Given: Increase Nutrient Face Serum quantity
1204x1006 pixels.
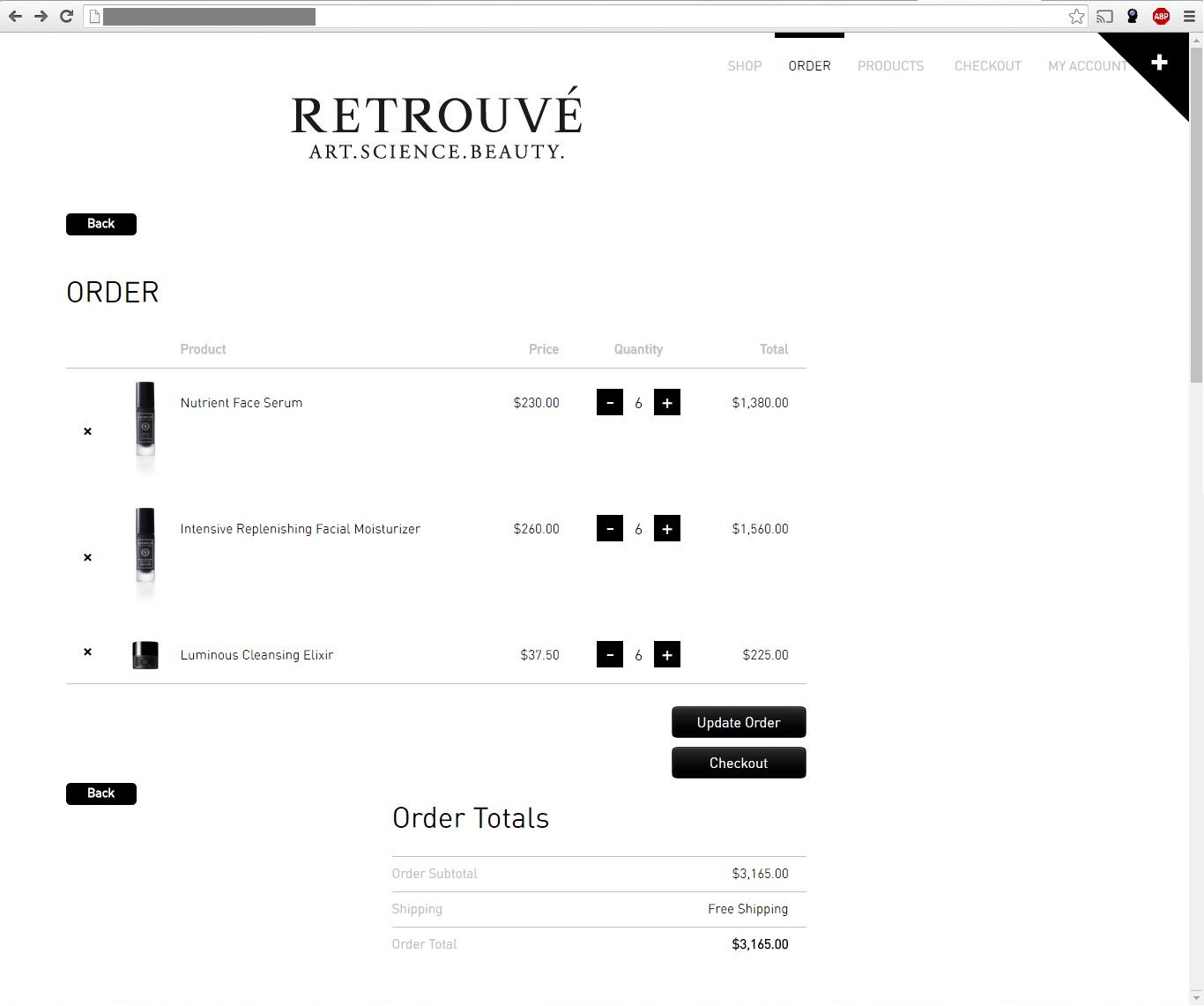Looking at the screenshot, I should point(667,402).
